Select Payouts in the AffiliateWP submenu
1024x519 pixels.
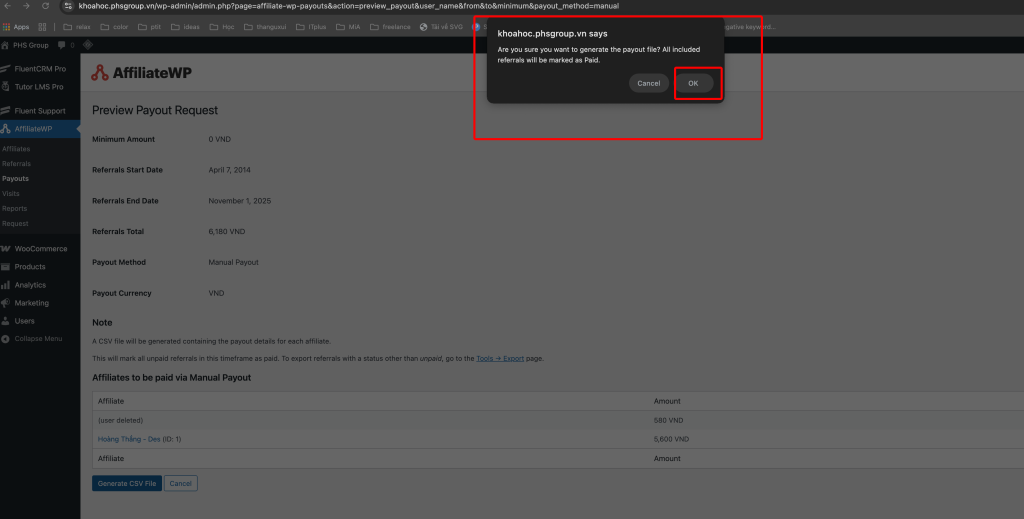tap(15, 178)
